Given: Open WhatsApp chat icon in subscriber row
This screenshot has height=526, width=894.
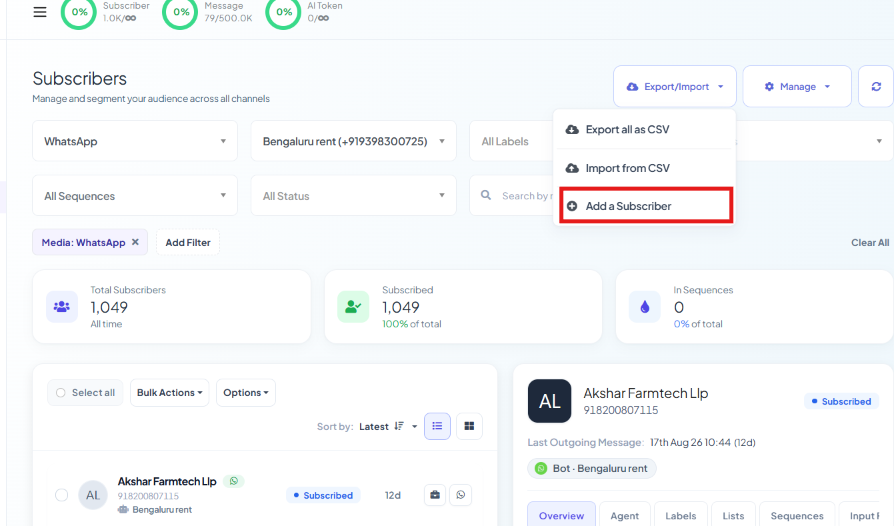Looking at the screenshot, I should click(461, 495).
